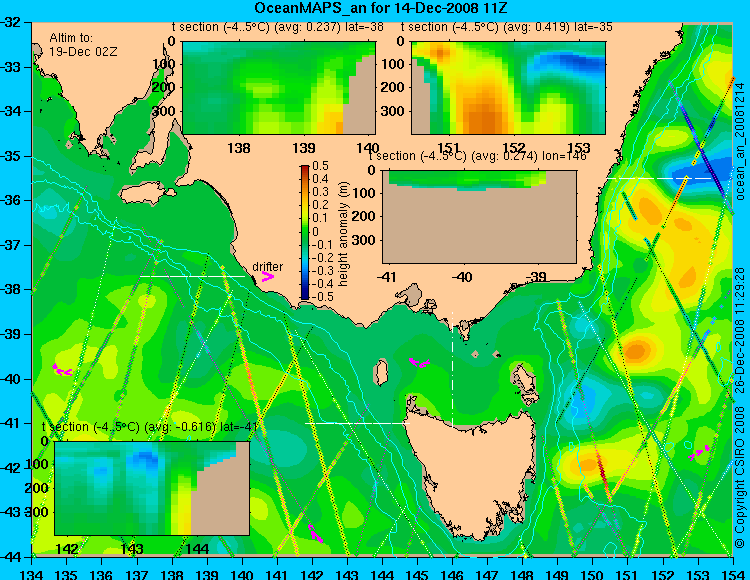Select the t section lat=-35 caption
Viewport: 750px width, 580px height.
click(507, 27)
